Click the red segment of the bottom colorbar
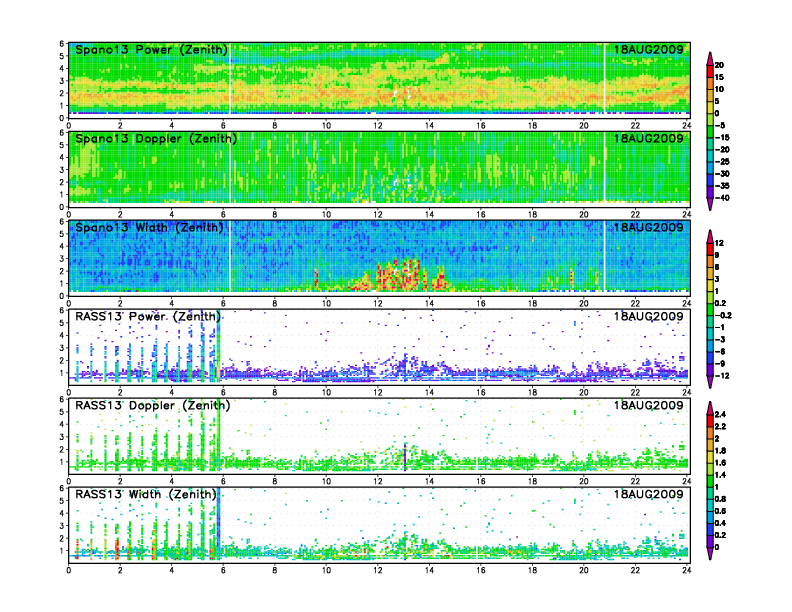The width and height of the screenshot is (792, 612). (710, 421)
